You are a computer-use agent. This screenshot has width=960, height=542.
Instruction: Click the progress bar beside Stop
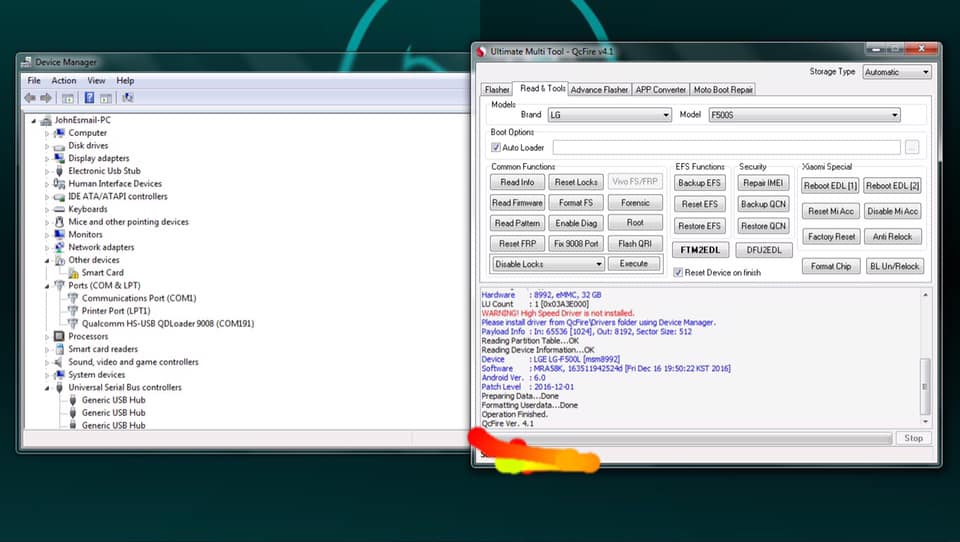tap(684, 438)
